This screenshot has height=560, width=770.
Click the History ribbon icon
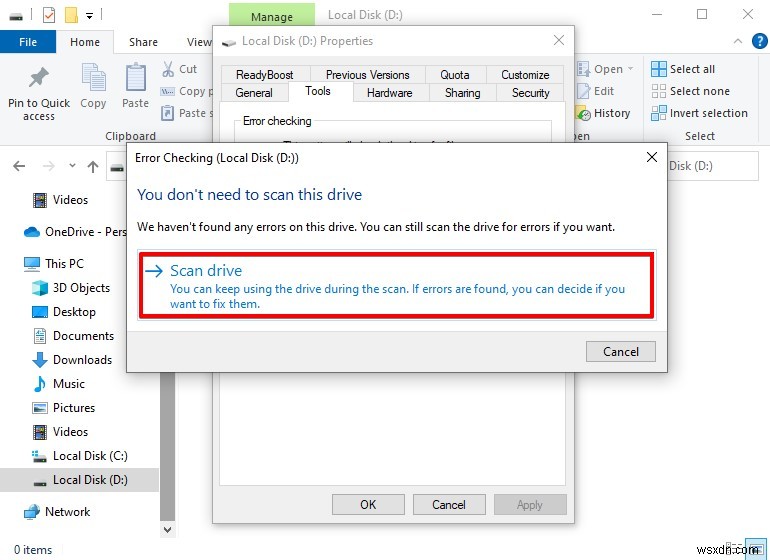click(583, 113)
